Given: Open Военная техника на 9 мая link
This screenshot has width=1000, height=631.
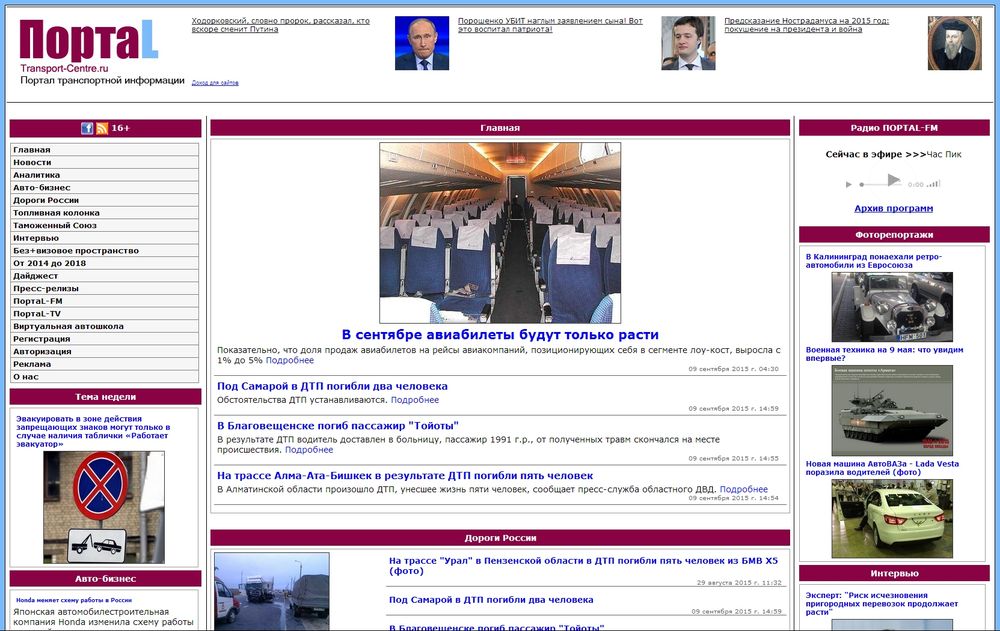Looking at the screenshot, I should [885, 354].
